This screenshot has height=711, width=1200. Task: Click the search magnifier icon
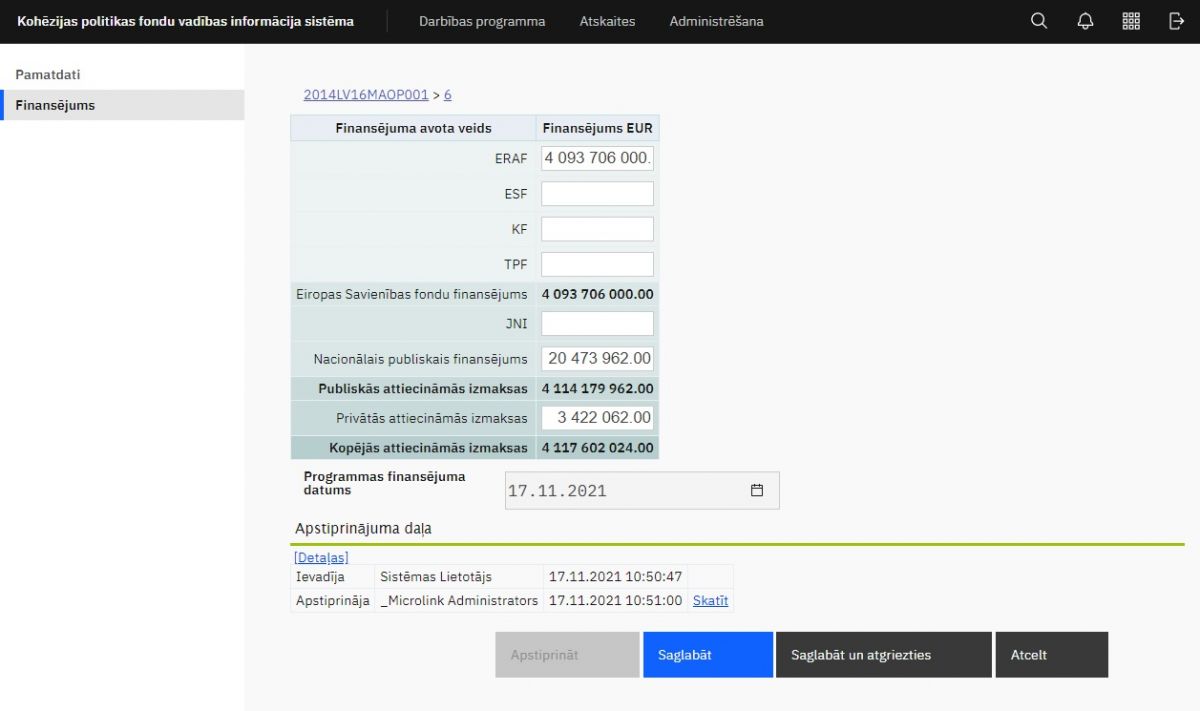(1039, 21)
